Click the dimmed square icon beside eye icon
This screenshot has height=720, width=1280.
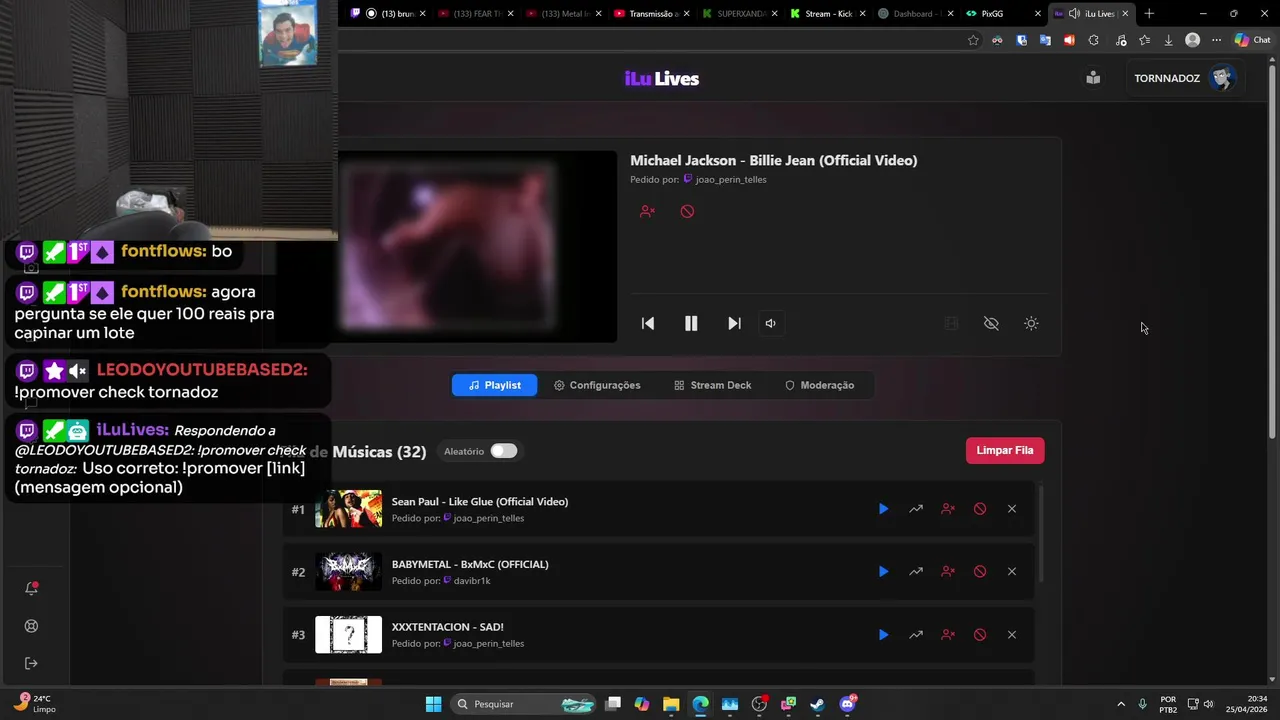tap(951, 323)
